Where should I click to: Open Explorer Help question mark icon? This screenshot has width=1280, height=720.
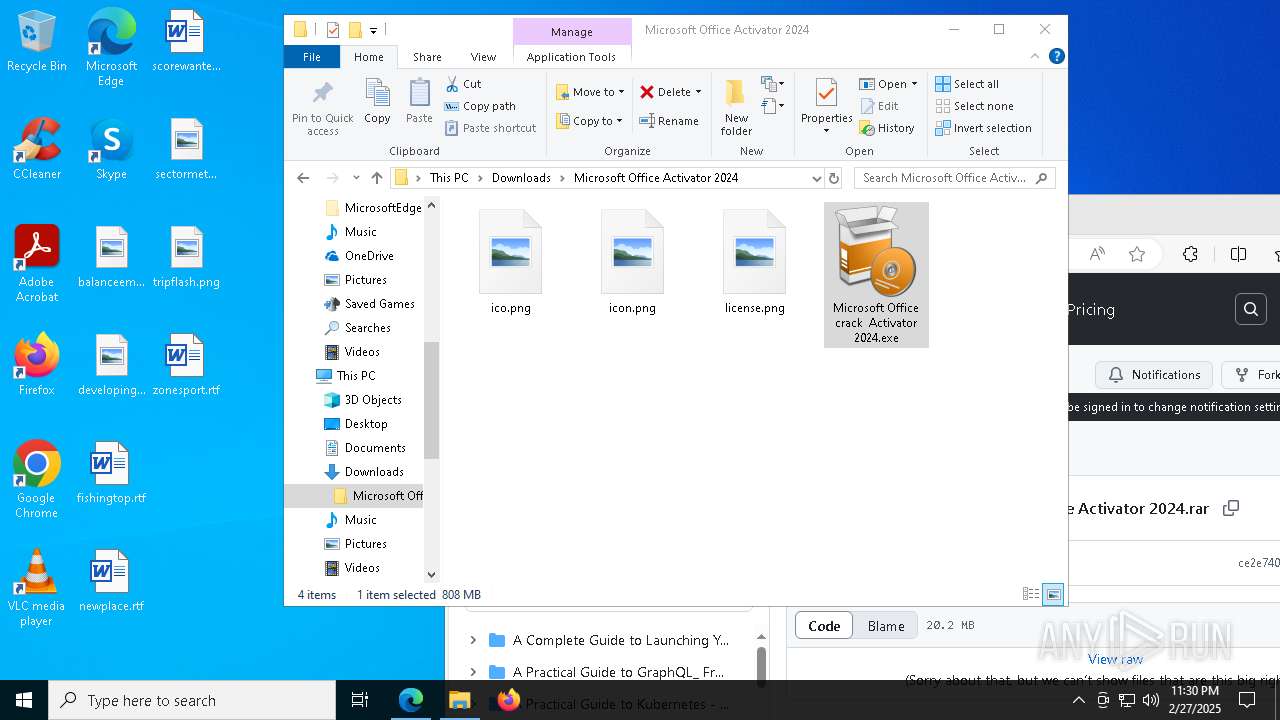click(1056, 57)
